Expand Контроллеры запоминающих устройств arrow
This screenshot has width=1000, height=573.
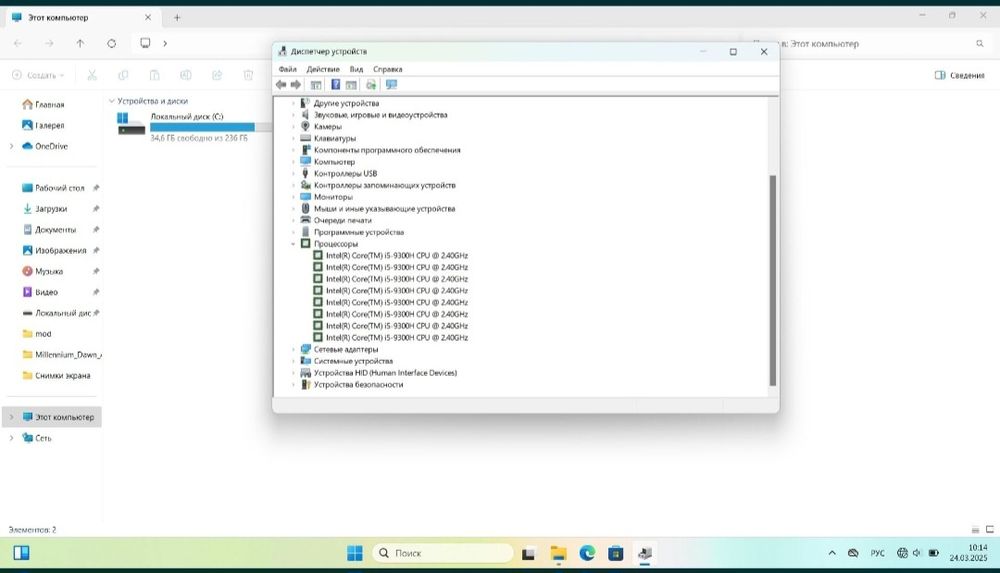pos(293,185)
